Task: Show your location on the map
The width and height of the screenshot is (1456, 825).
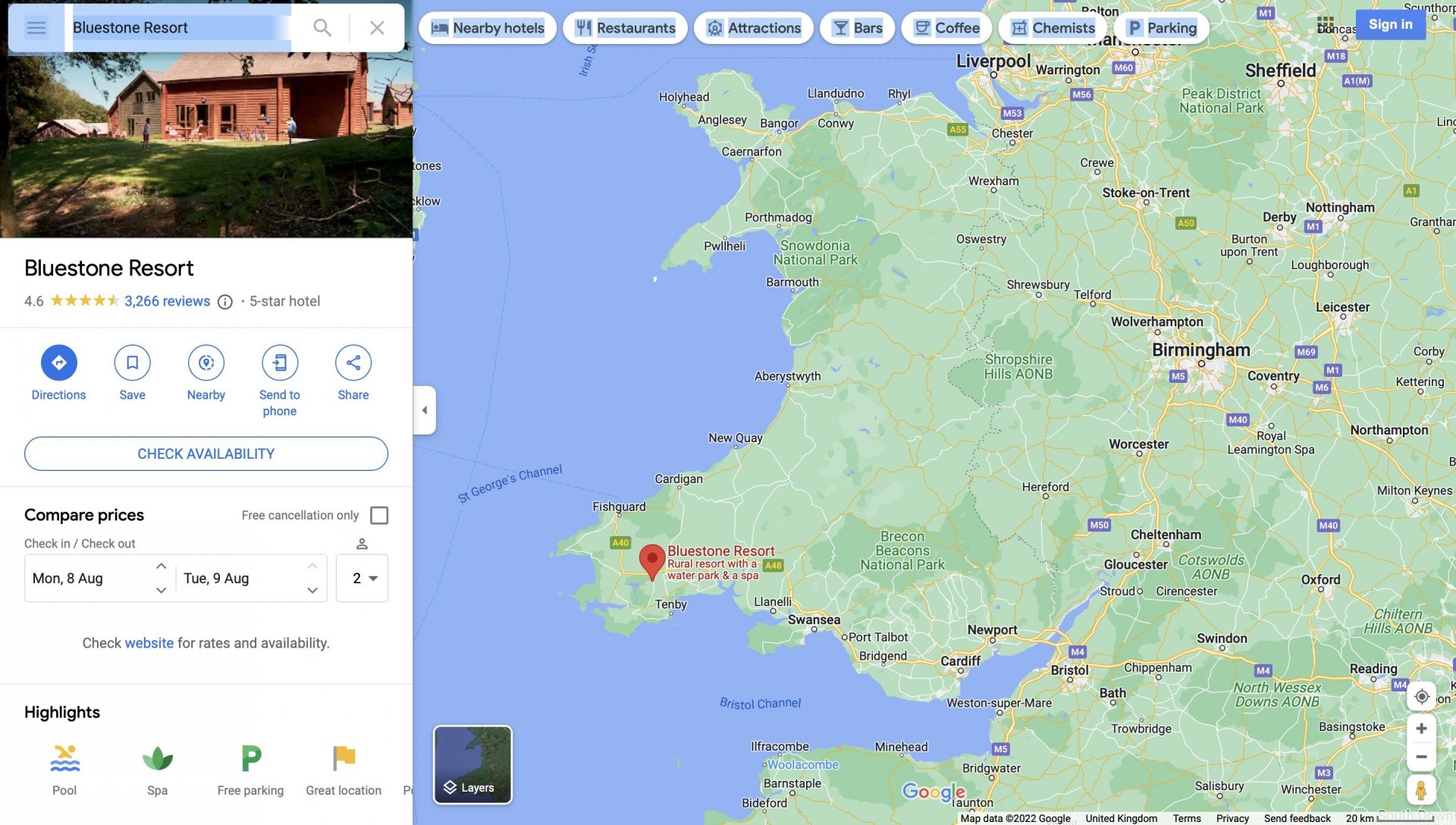Action: pyautogui.click(x=1421, y=696)
